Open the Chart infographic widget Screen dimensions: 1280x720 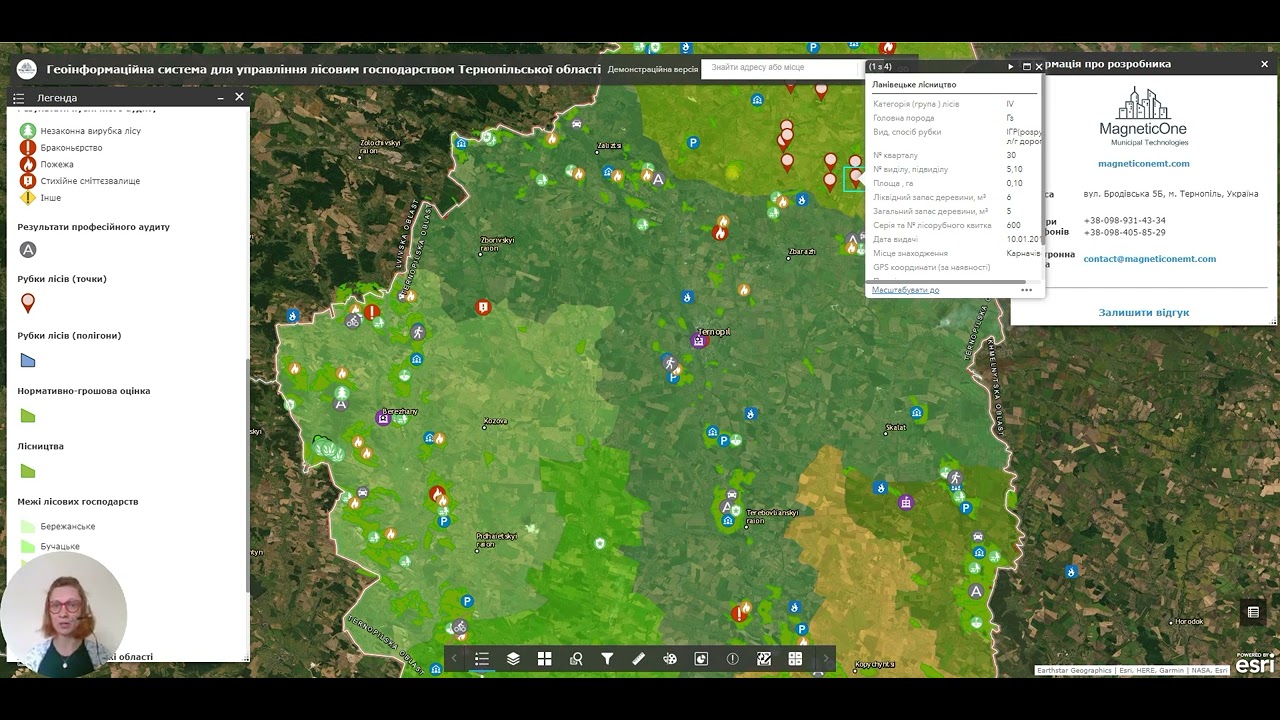(x=701, y=659)
